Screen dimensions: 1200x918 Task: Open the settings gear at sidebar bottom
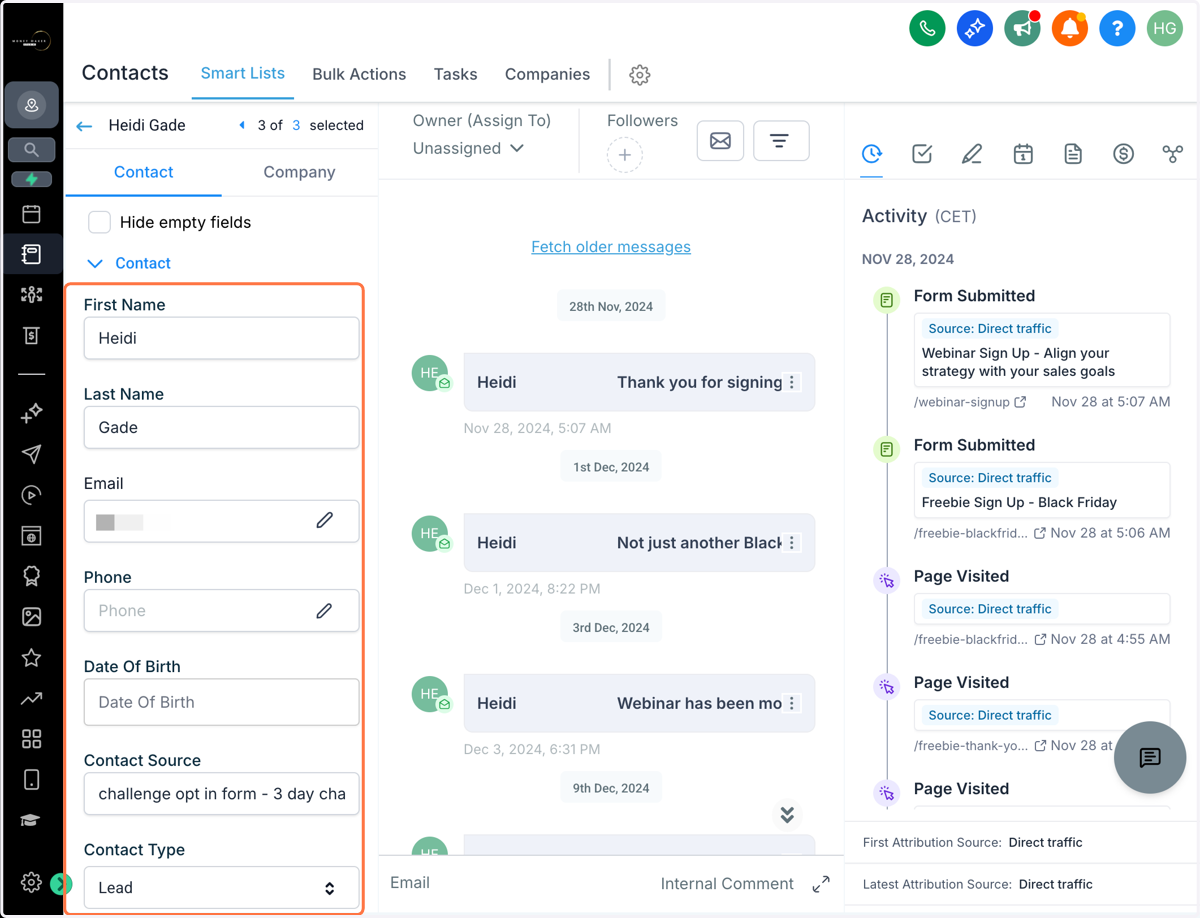[31, 882]
